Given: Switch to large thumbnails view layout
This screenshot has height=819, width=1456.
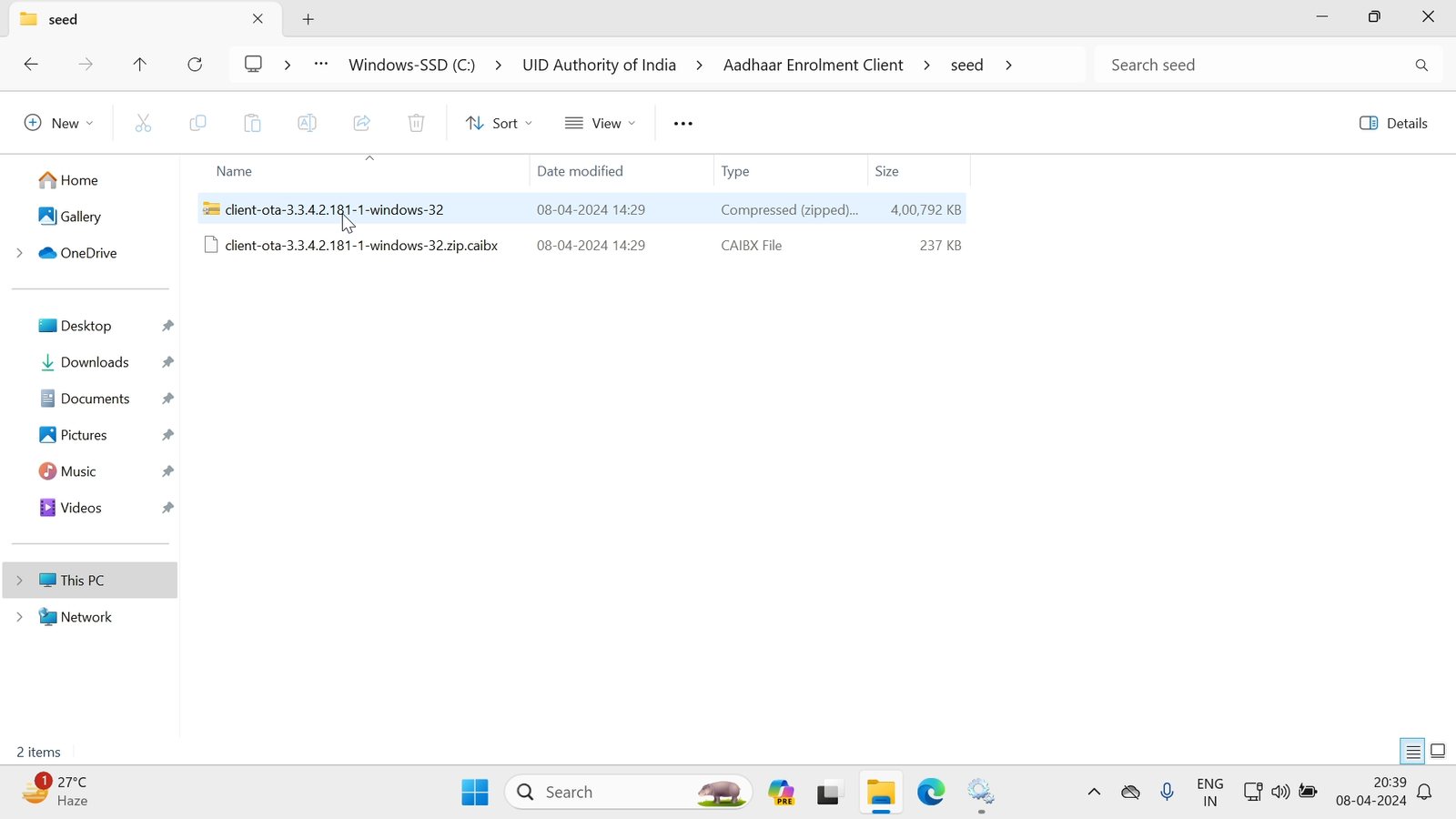Looking at the screenshot, I should (x=1438, y=752).
